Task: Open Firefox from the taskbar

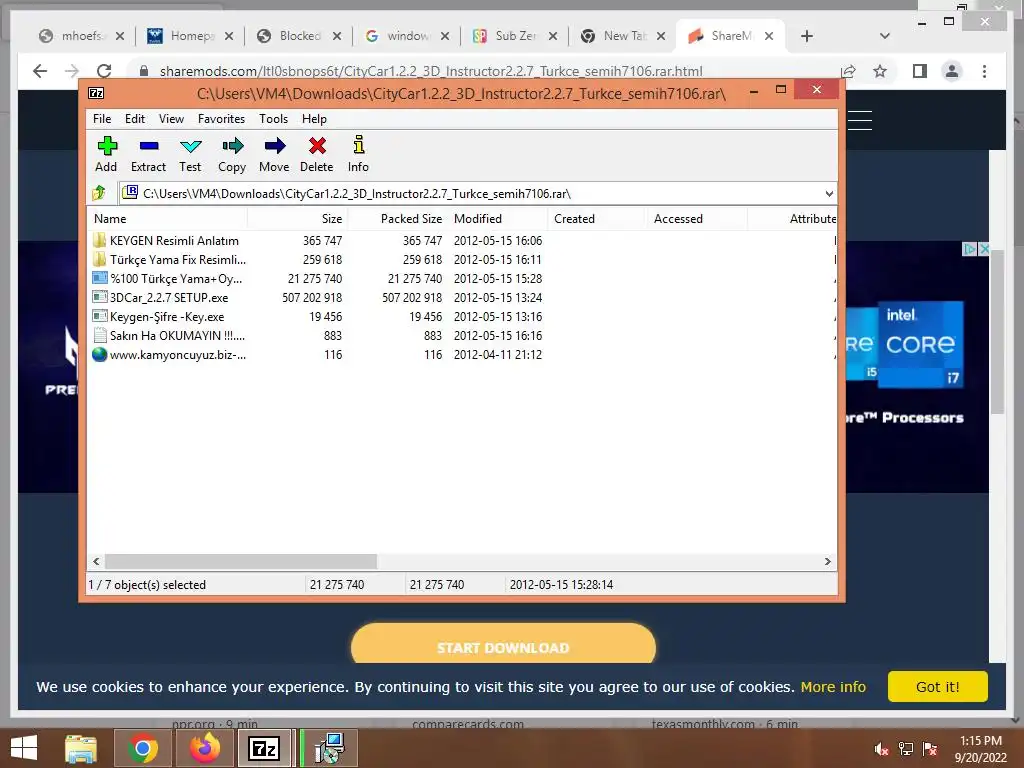Action: 205,748
